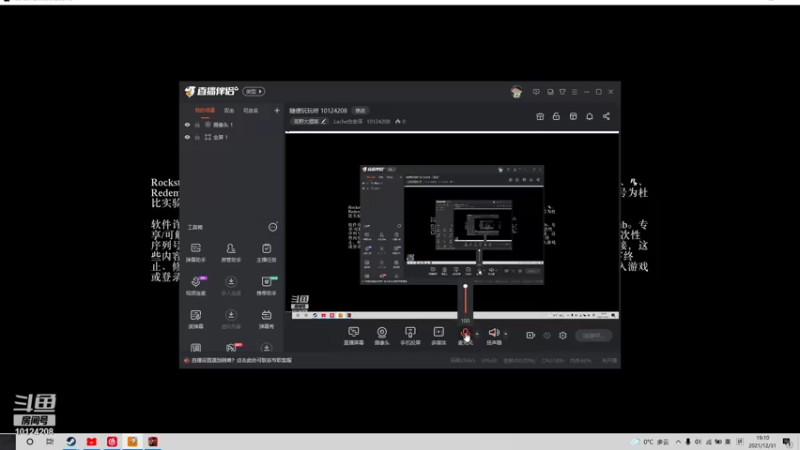The width and height of the screenshot is (800, 450).
Task: Click the 扬声器 speaker icon
Action: point(494,333)
